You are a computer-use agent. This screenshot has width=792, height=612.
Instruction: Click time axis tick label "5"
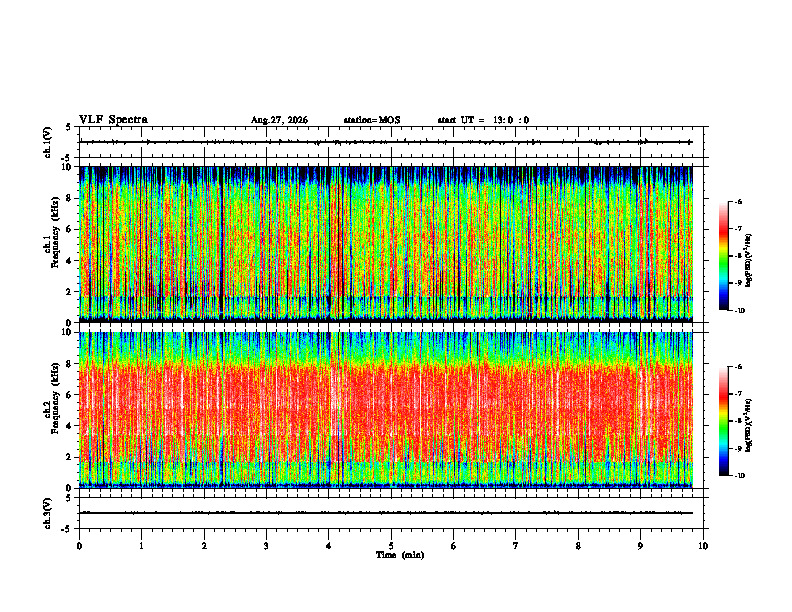391,546
